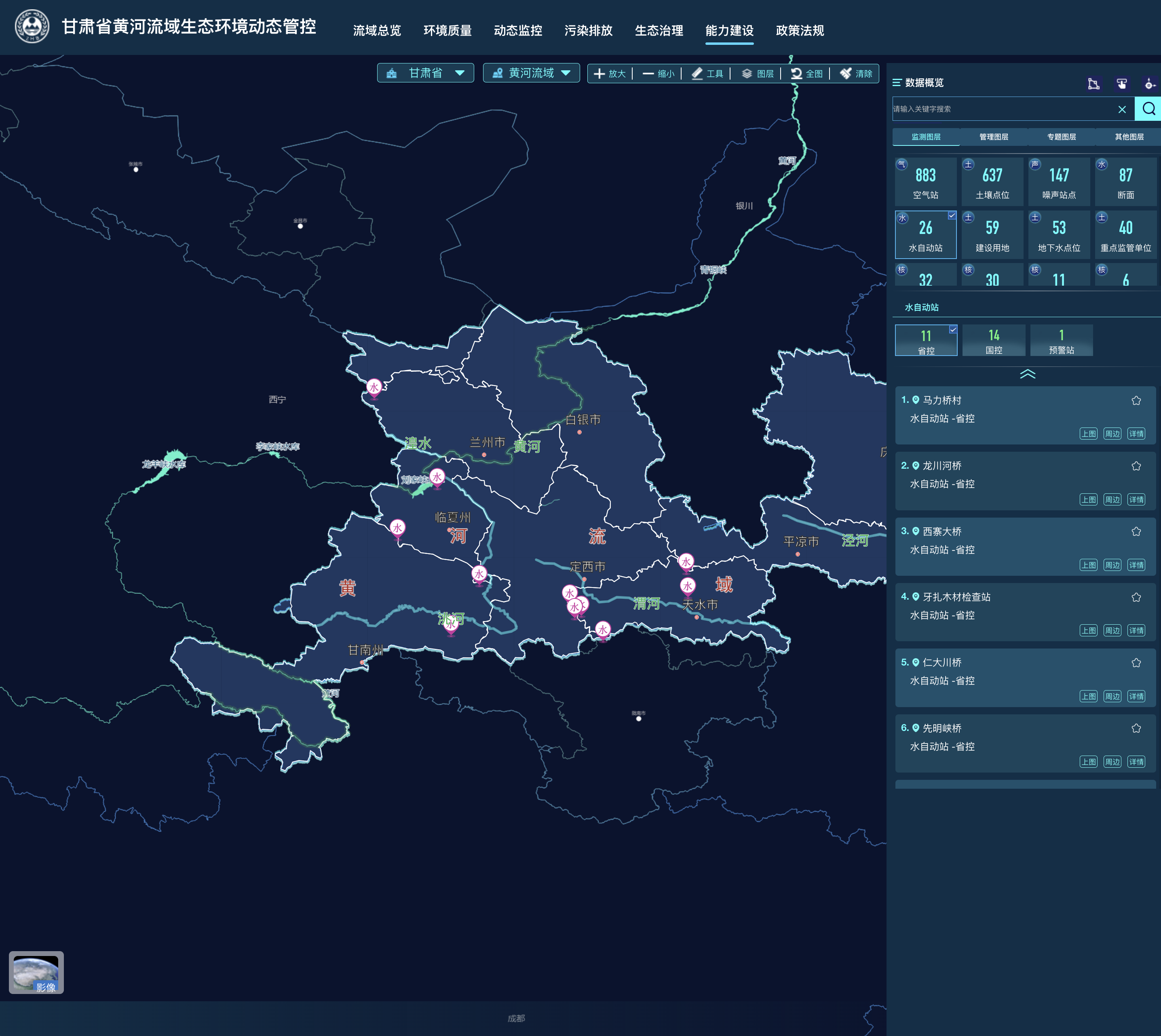Click the 白银市 label on map
The image size is (1161, 1036).
[x=583, y=419]
